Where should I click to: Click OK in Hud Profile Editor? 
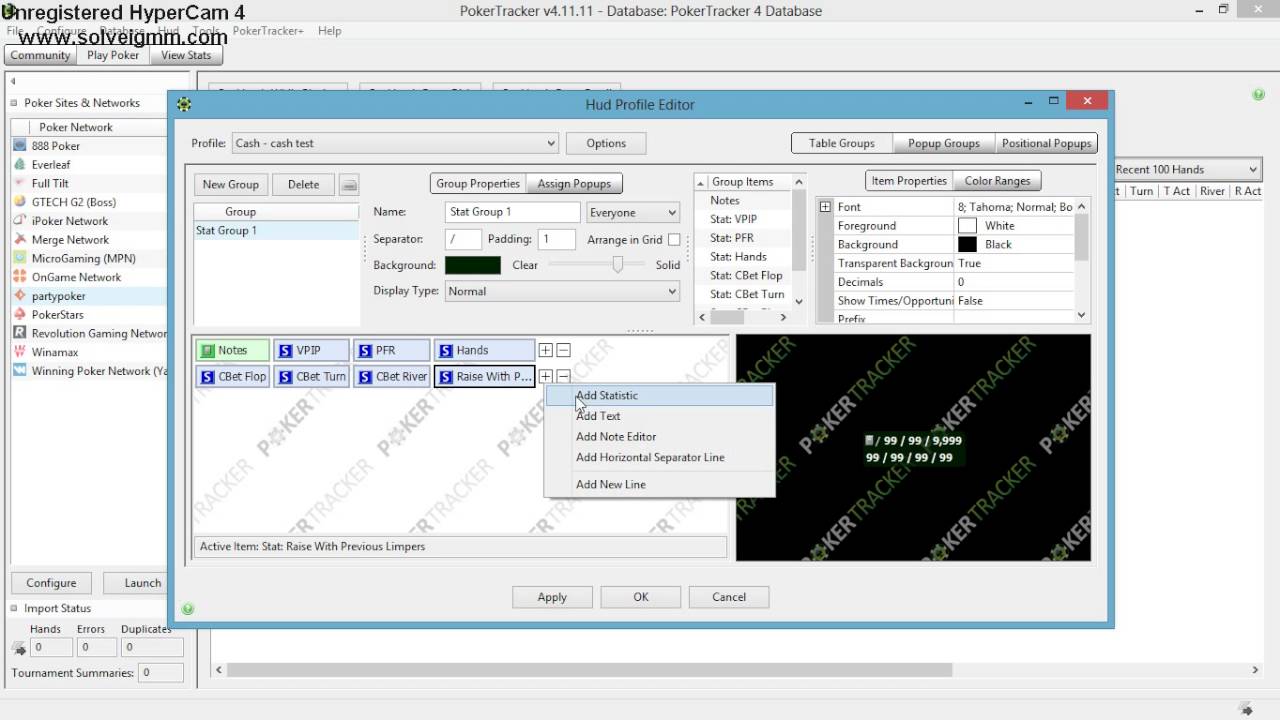pos(641,597)
